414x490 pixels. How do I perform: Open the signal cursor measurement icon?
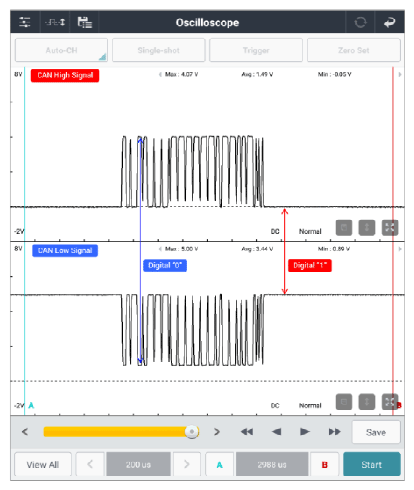pos(55,22)
